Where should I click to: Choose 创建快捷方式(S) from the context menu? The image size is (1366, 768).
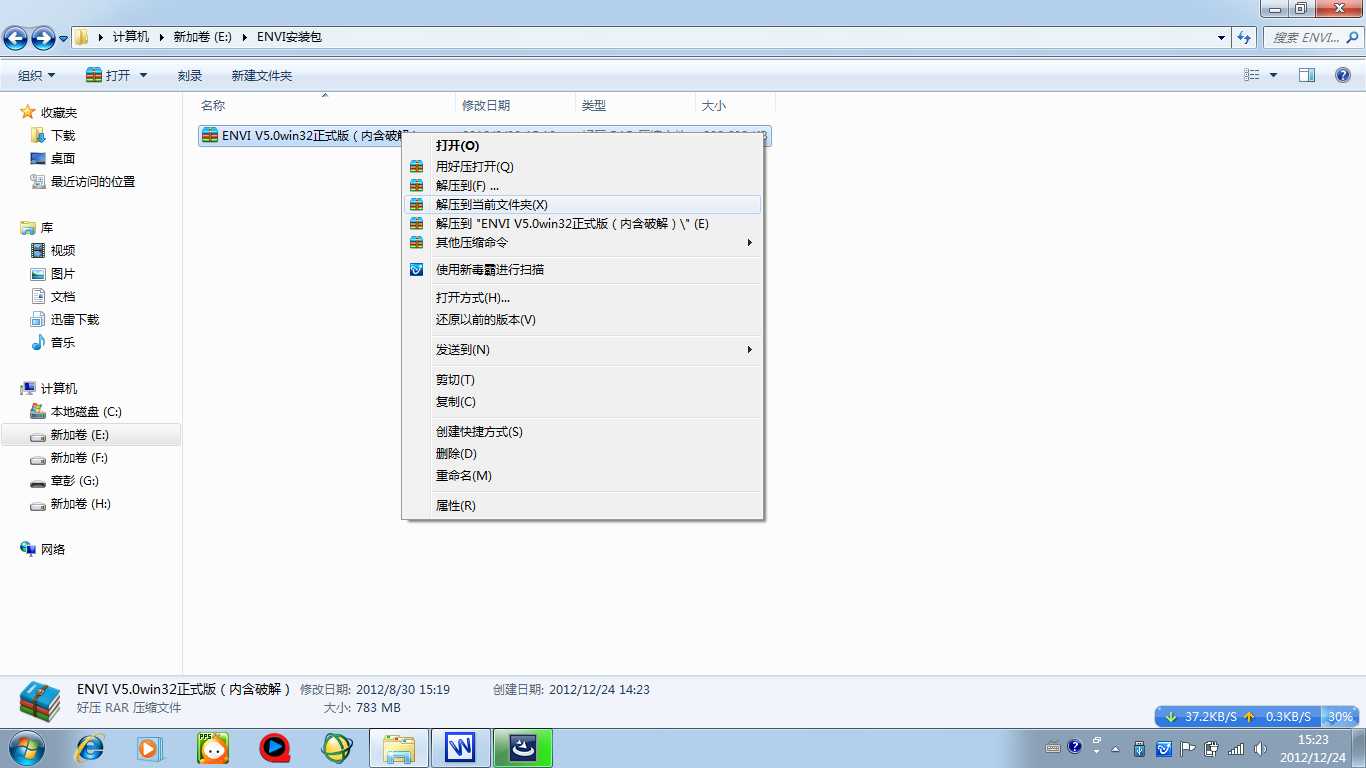coord(582,432)
